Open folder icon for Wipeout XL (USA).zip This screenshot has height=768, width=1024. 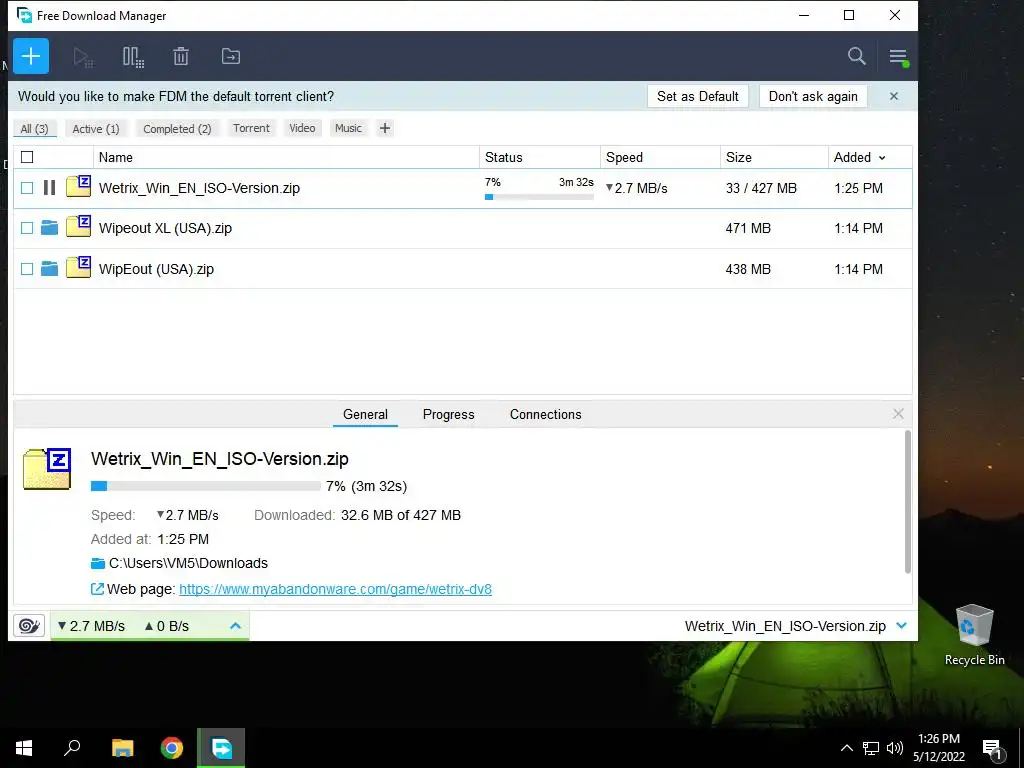(49, 228)
